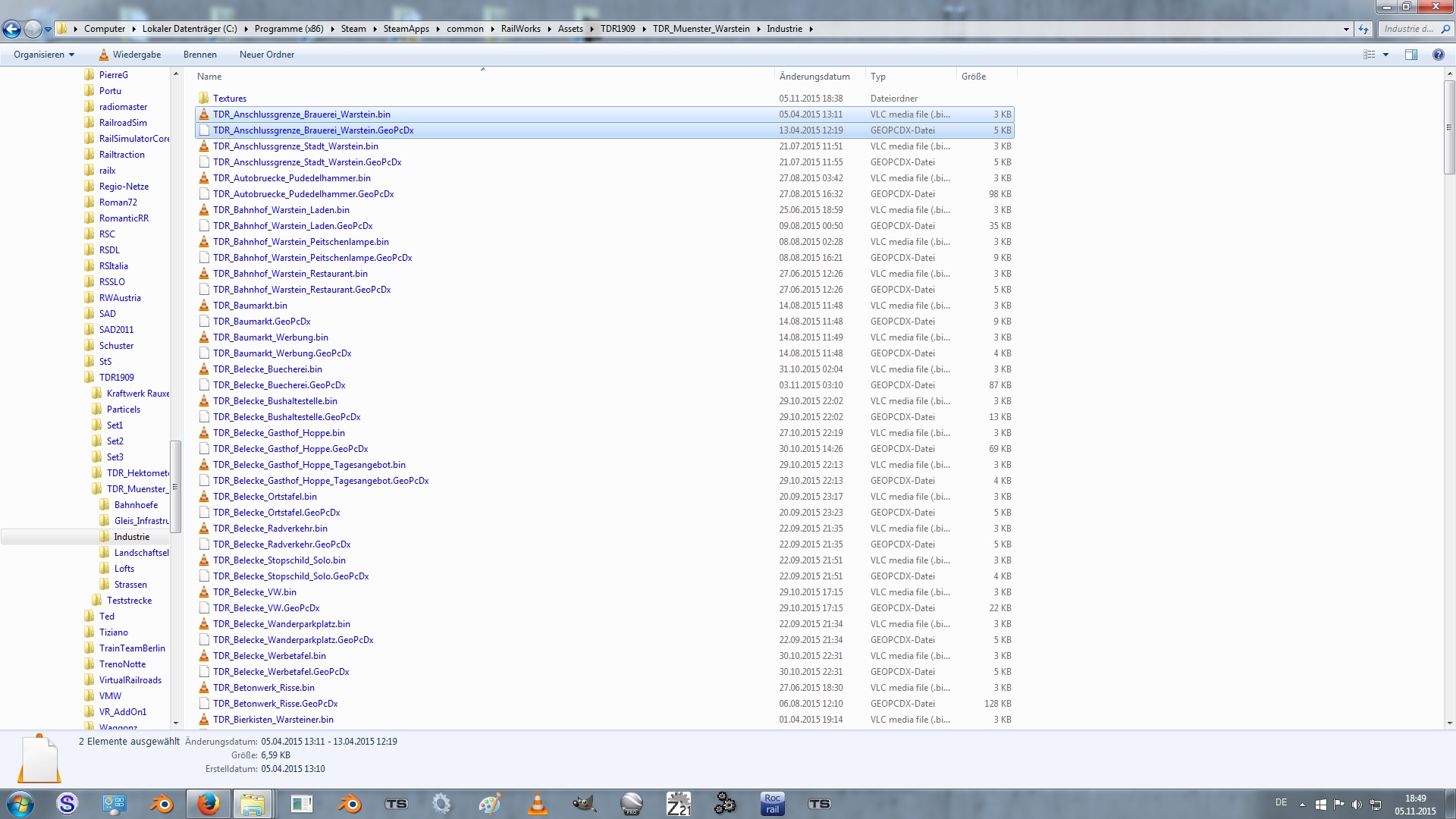Toggle the preview pane icon

click(x=1411, y=55)
